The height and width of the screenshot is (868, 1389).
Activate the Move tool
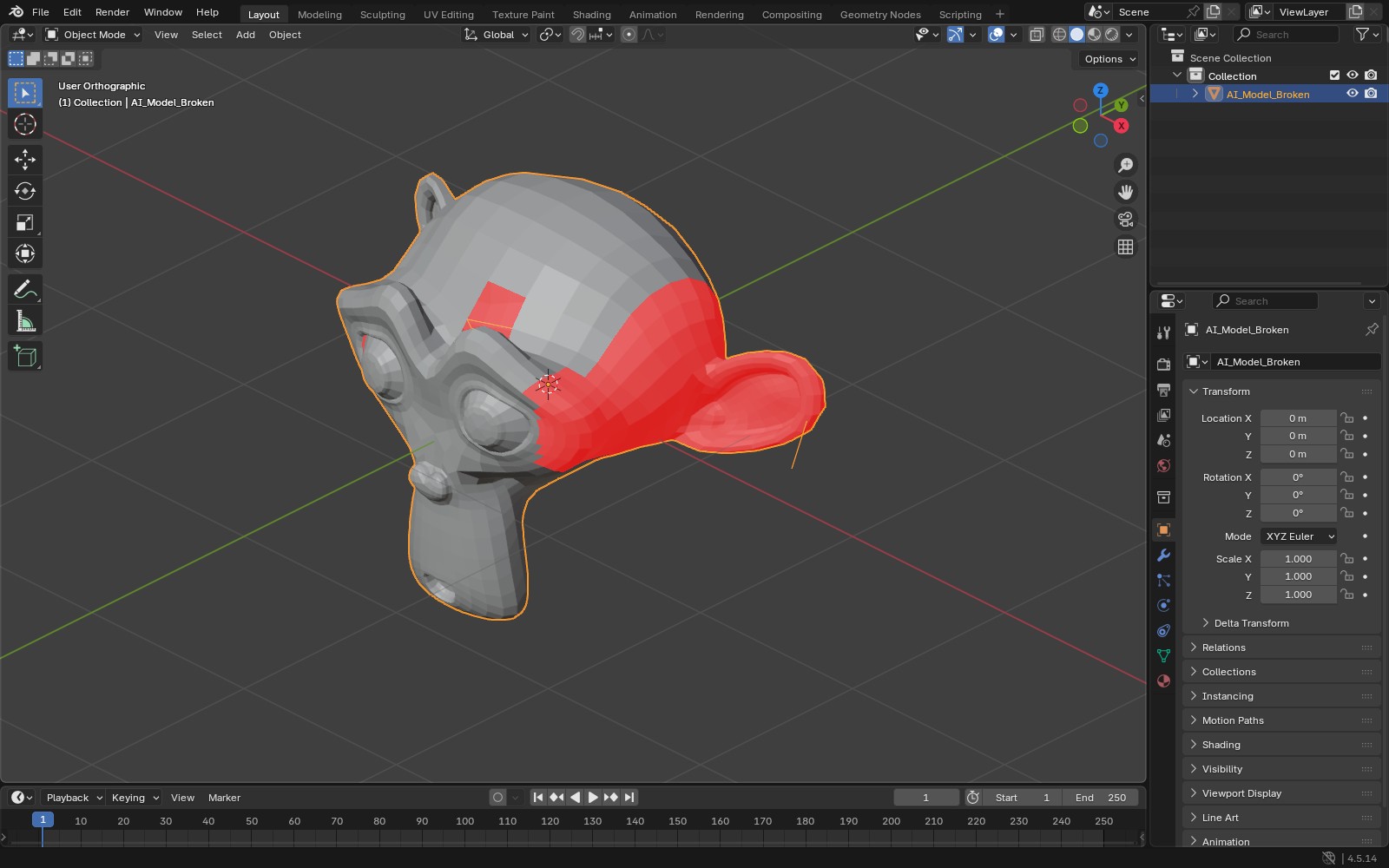click(24, 159)
